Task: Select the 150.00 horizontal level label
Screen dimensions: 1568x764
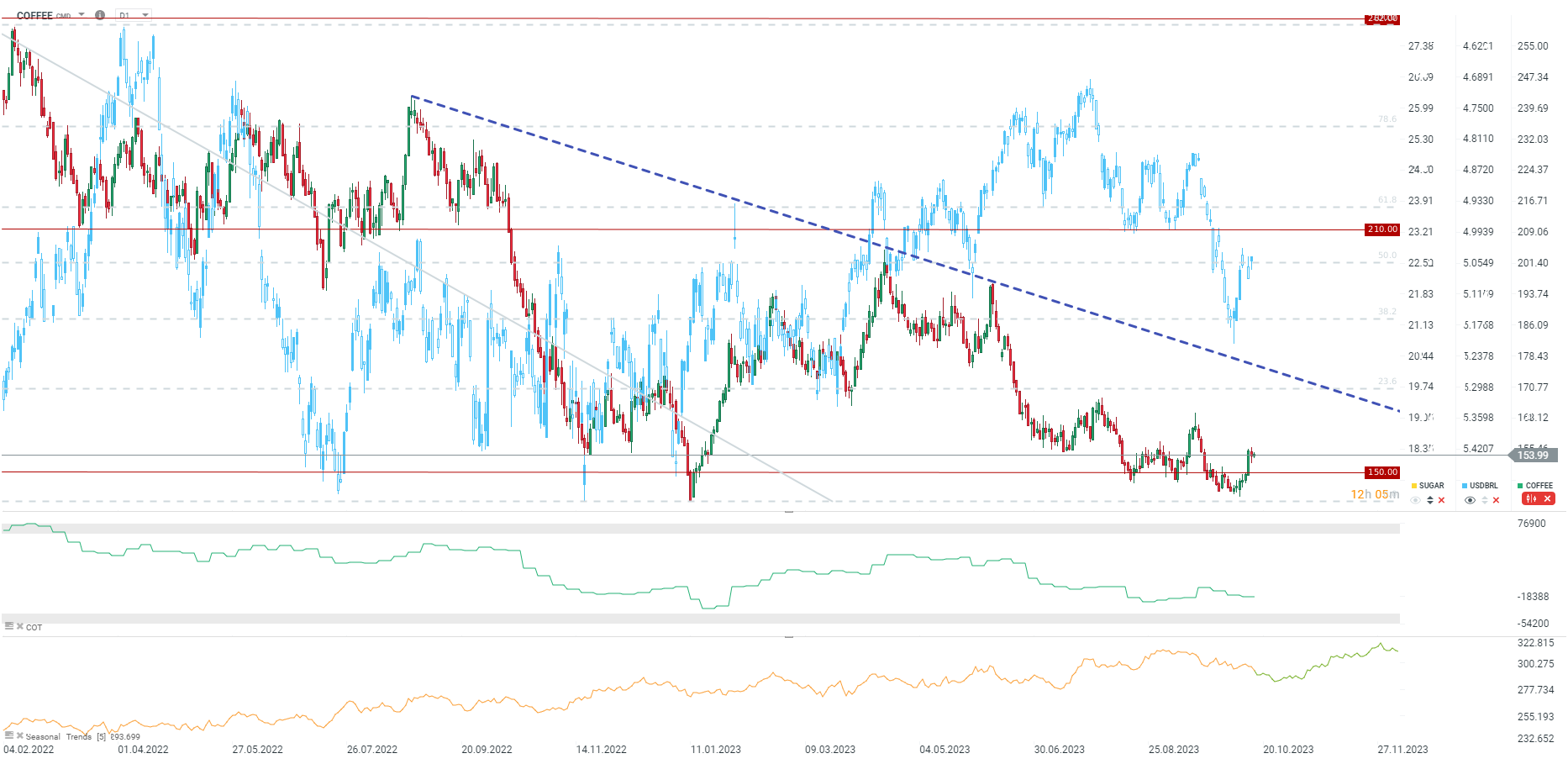Action: coord(1382,472)
